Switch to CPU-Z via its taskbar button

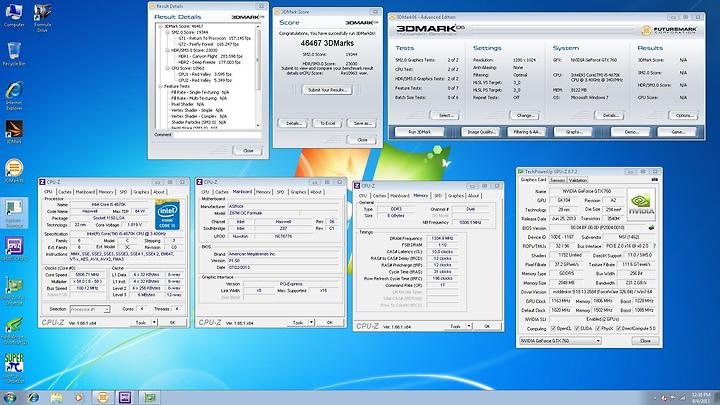[125, 398]
